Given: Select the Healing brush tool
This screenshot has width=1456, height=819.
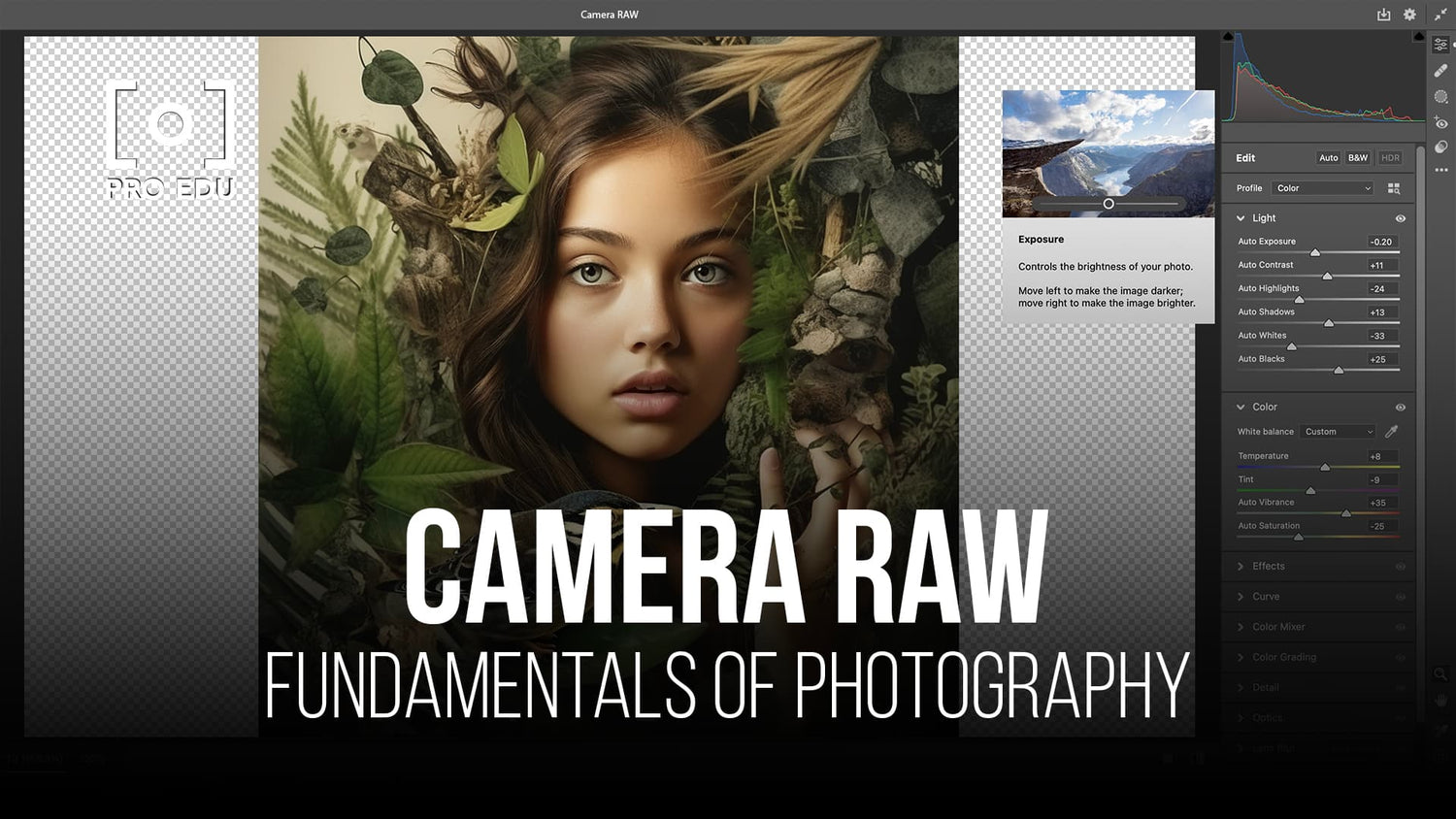Looking at the screenshot, I should point(1440,70).
